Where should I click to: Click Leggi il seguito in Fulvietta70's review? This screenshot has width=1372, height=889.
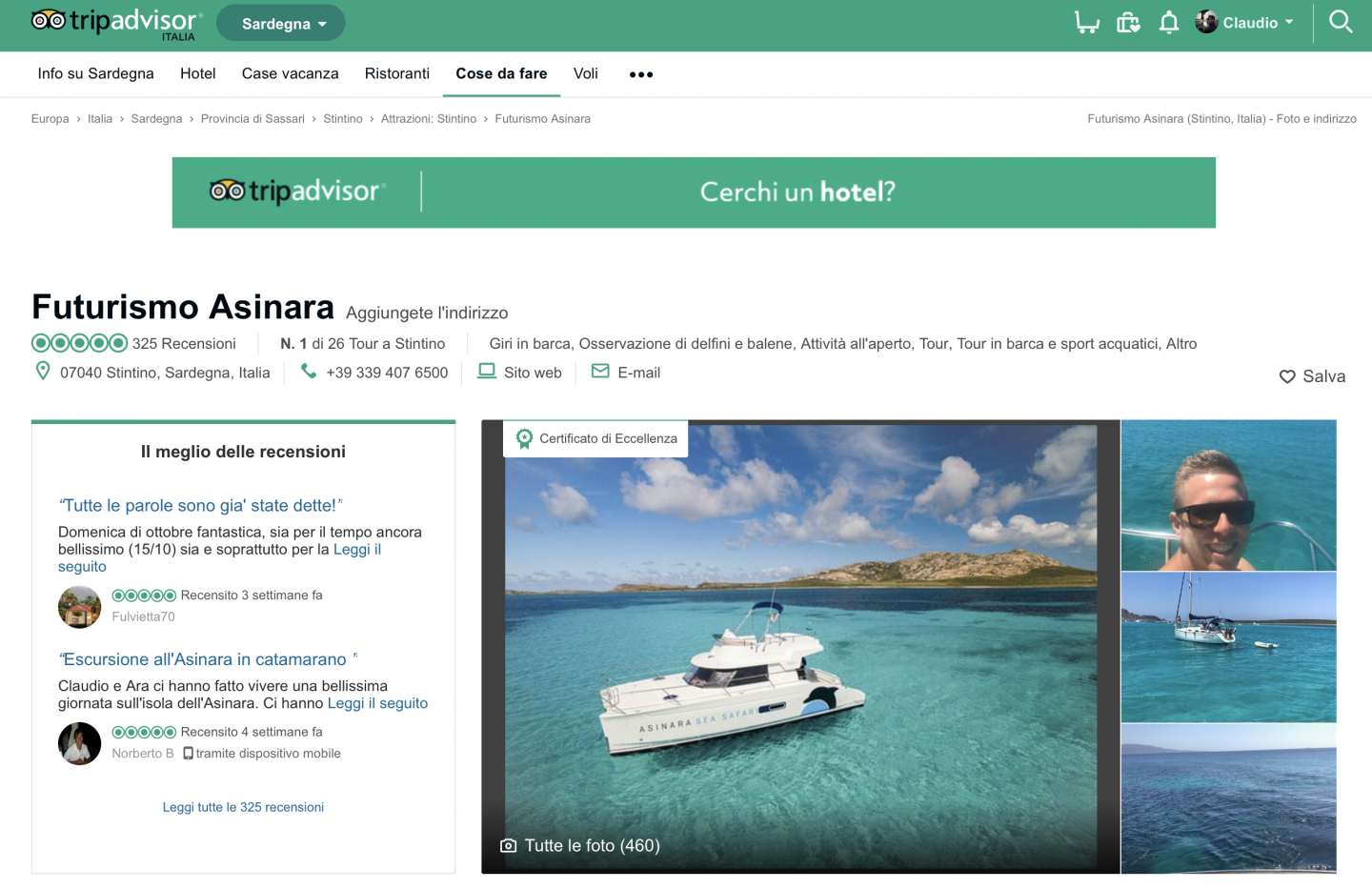pyautogui.click(x=219, y=557)
